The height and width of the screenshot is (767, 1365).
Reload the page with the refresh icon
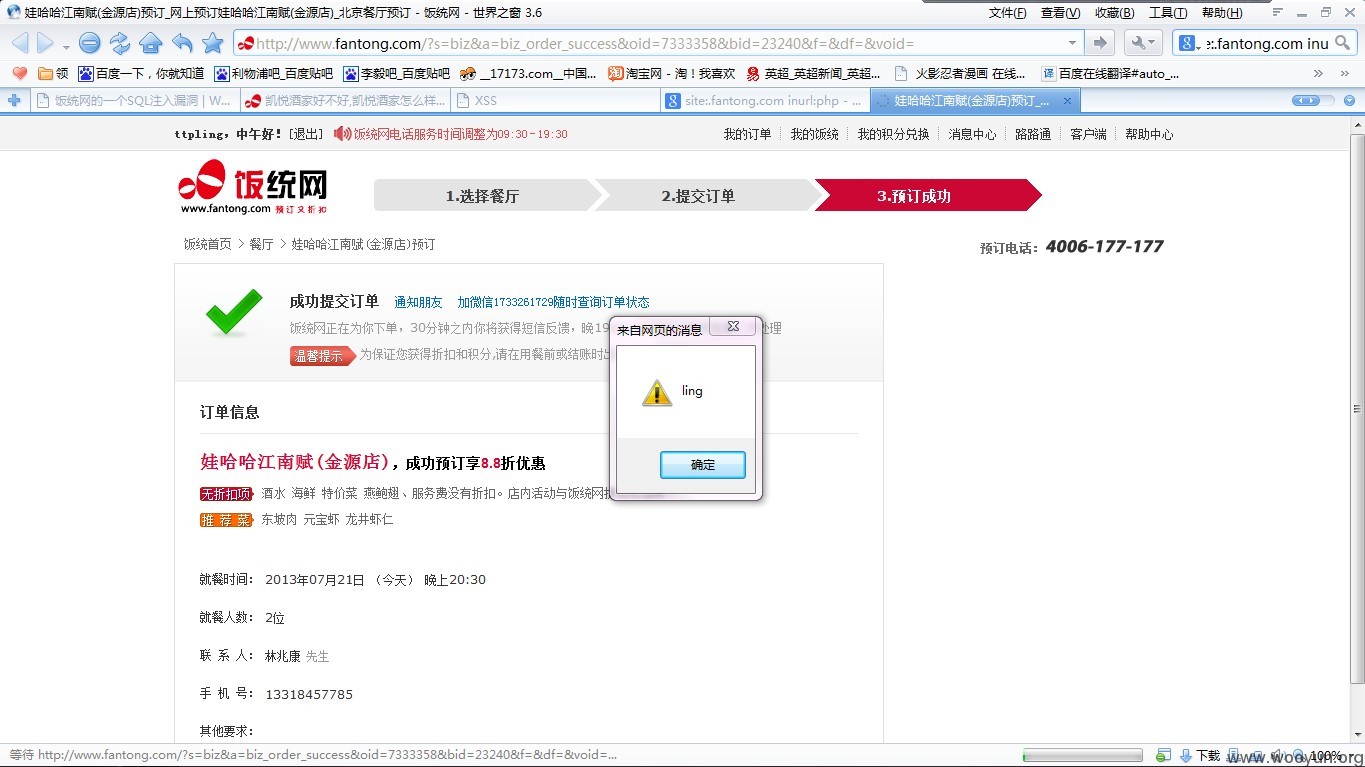tap(120, 43)
